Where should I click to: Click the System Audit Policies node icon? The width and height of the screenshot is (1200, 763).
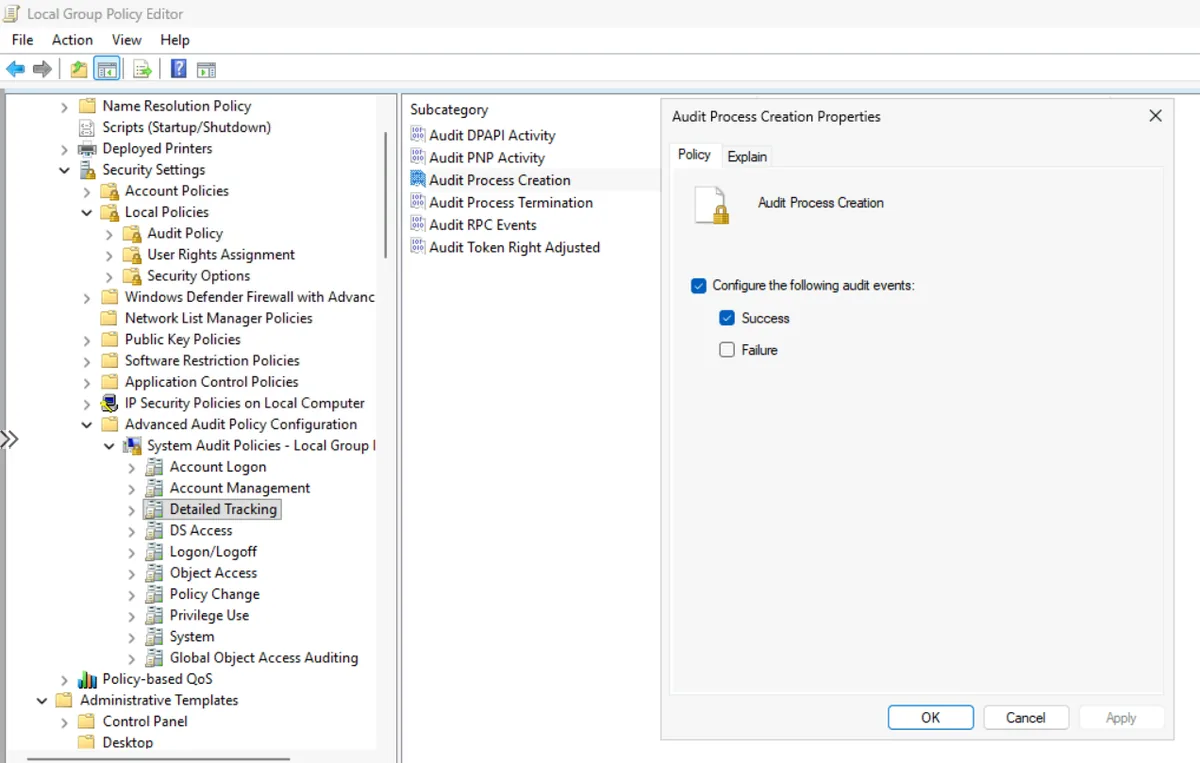tap(132, 445)
